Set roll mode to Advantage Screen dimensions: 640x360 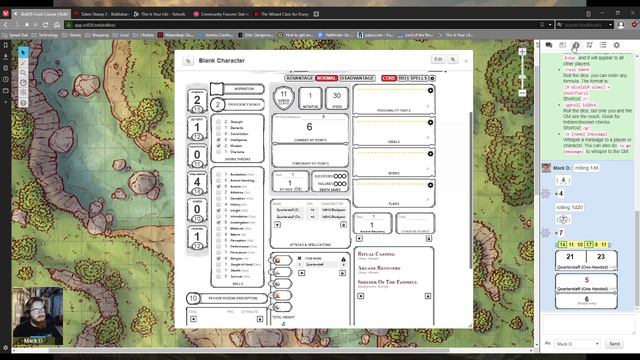[x=299, y=78]
